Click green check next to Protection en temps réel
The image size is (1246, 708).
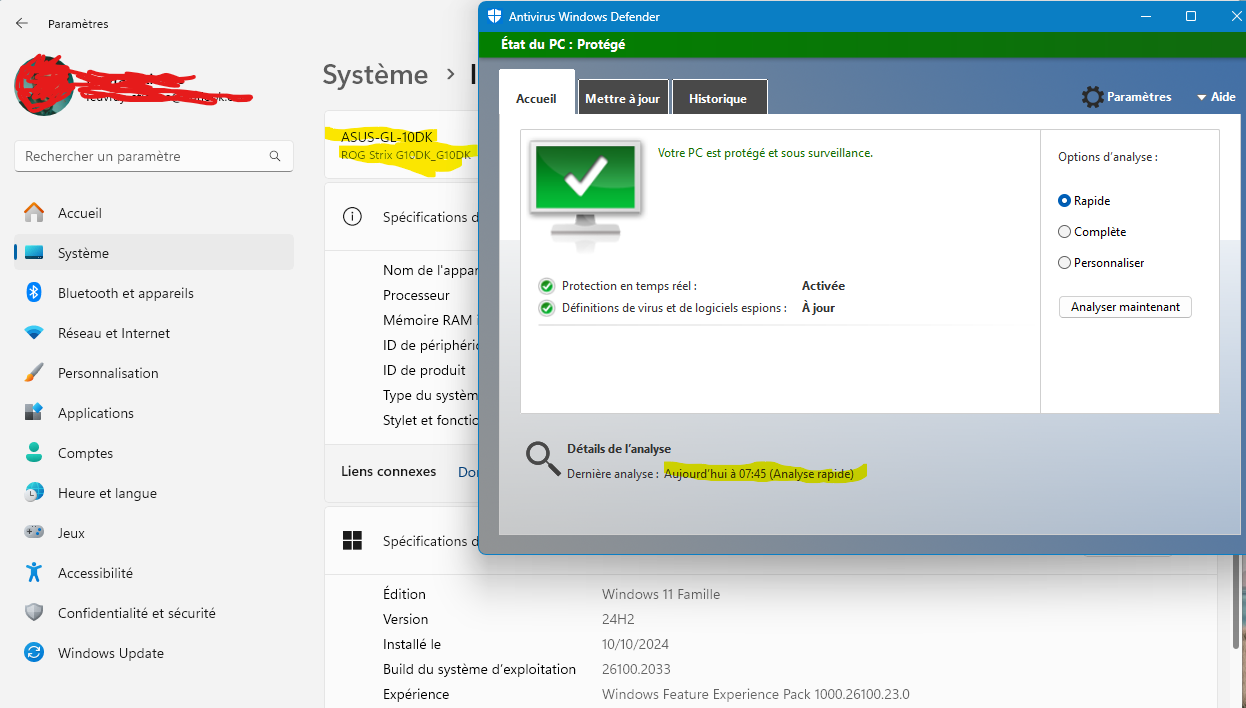pos(546,286)
